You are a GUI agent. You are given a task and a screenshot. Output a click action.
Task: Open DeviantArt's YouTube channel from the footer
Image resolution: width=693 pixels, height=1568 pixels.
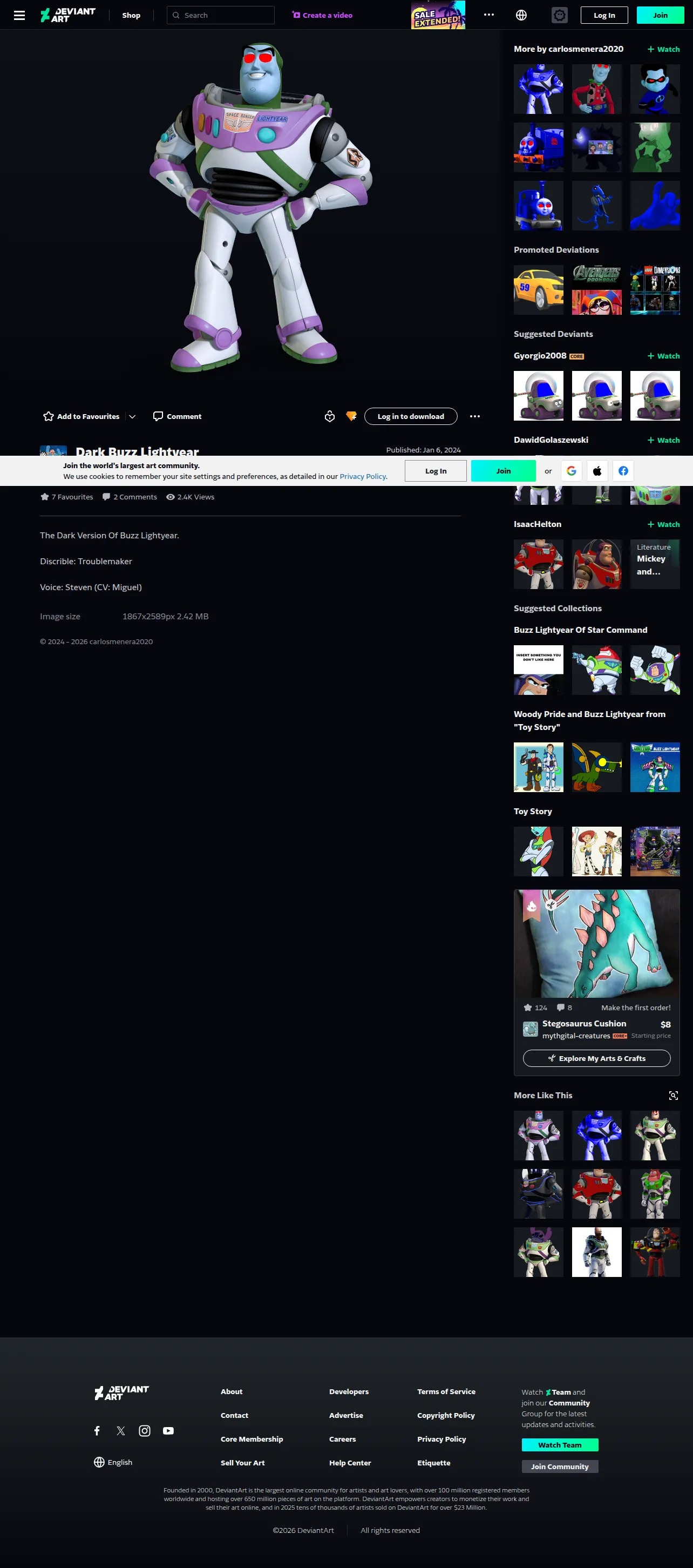(168, 1430)
